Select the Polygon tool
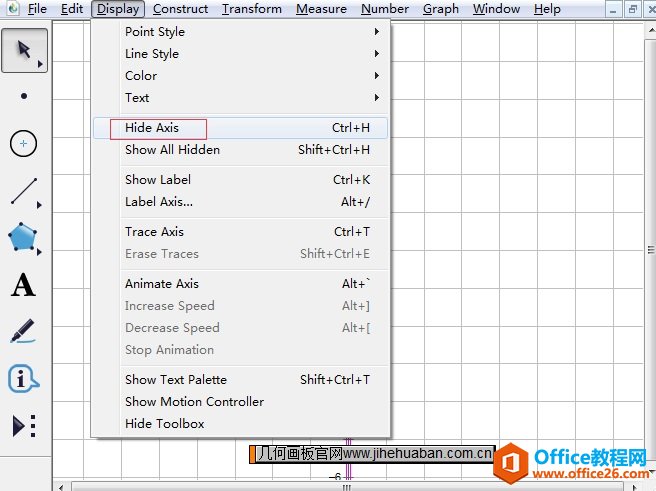This screenshot has height=491, width=656. click(x=24, y=238)
